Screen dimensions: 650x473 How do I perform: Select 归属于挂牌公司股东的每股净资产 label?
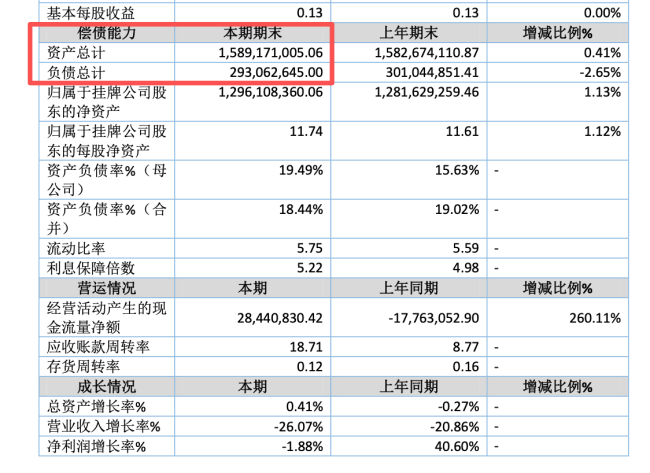pos(107,141)
